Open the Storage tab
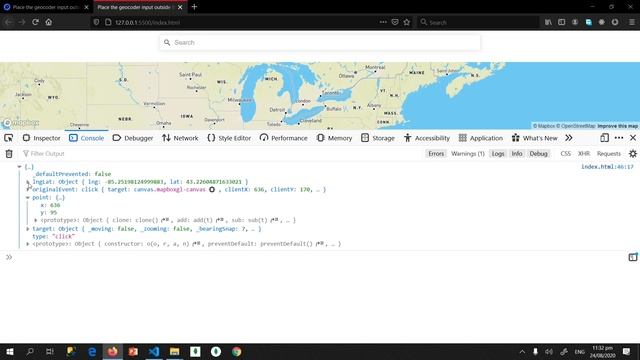Viewport: 640px width, 360px height. coord(378,138)
